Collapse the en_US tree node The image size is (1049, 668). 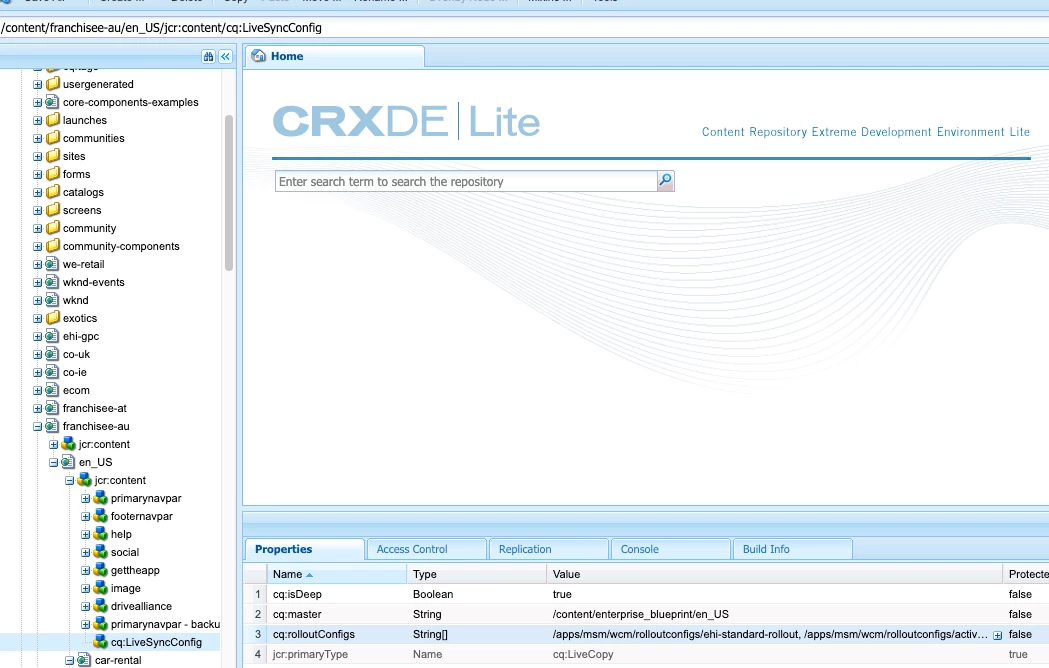click(54, 463)
